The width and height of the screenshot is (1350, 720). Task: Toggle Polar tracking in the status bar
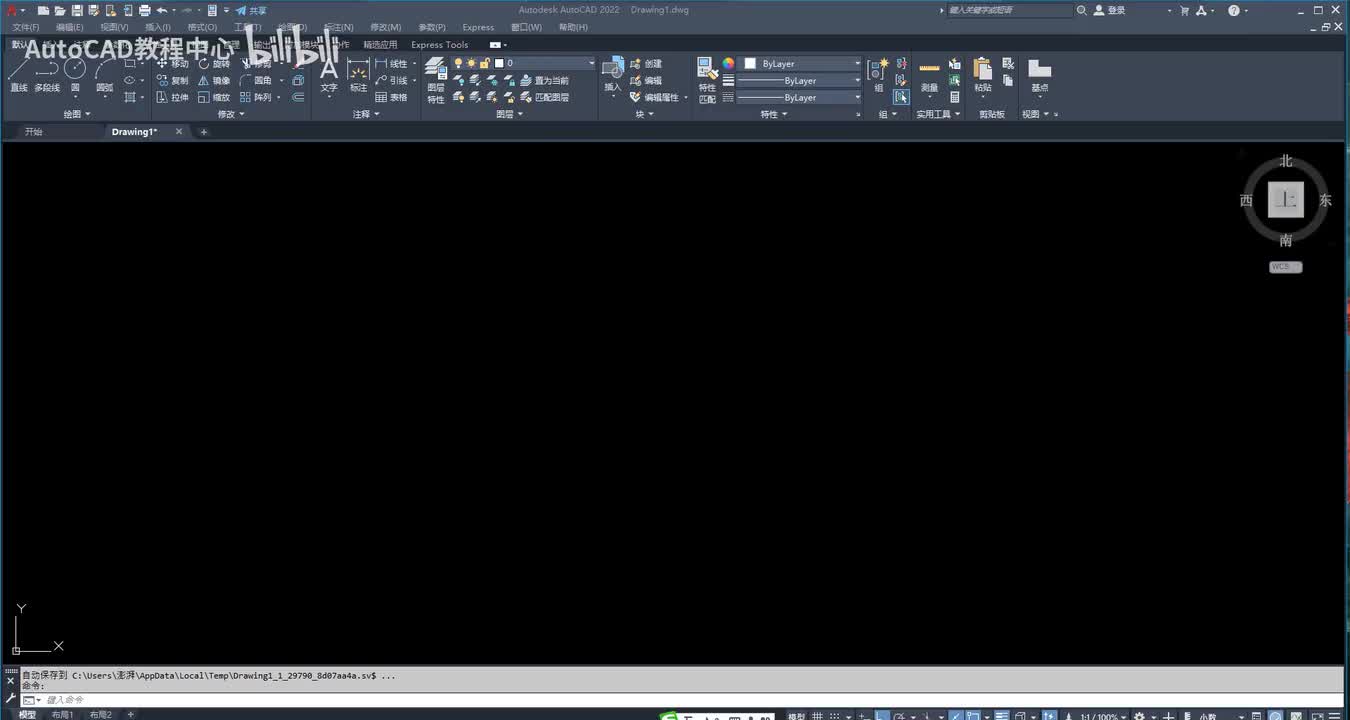coord(900,716)
